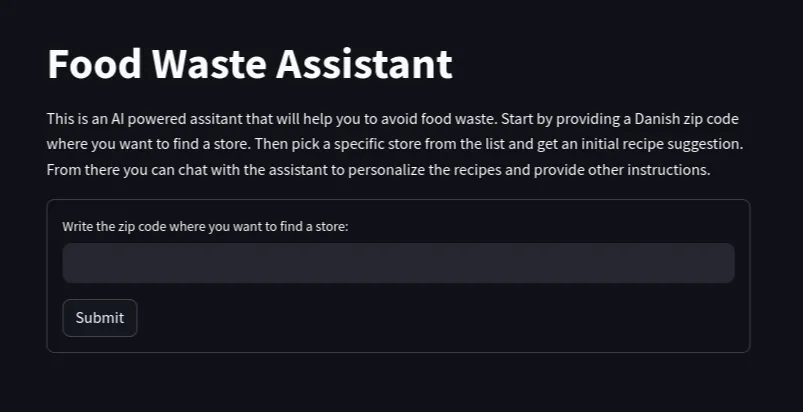Click "provide other instructions" description text

[x=621, y=170]
